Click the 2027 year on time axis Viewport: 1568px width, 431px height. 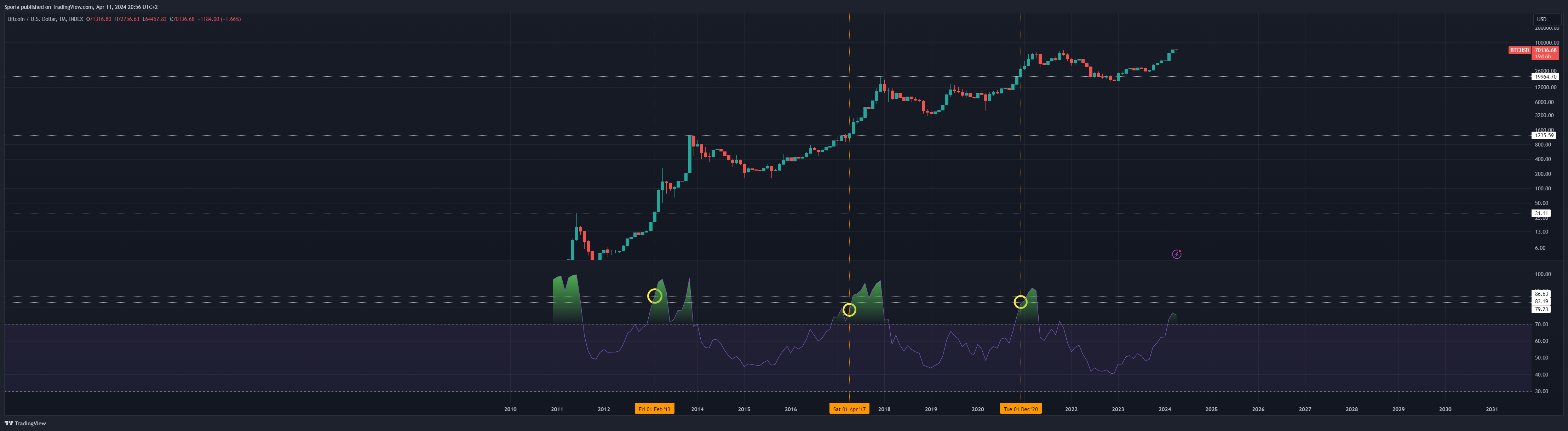(x=1304, y=409)
